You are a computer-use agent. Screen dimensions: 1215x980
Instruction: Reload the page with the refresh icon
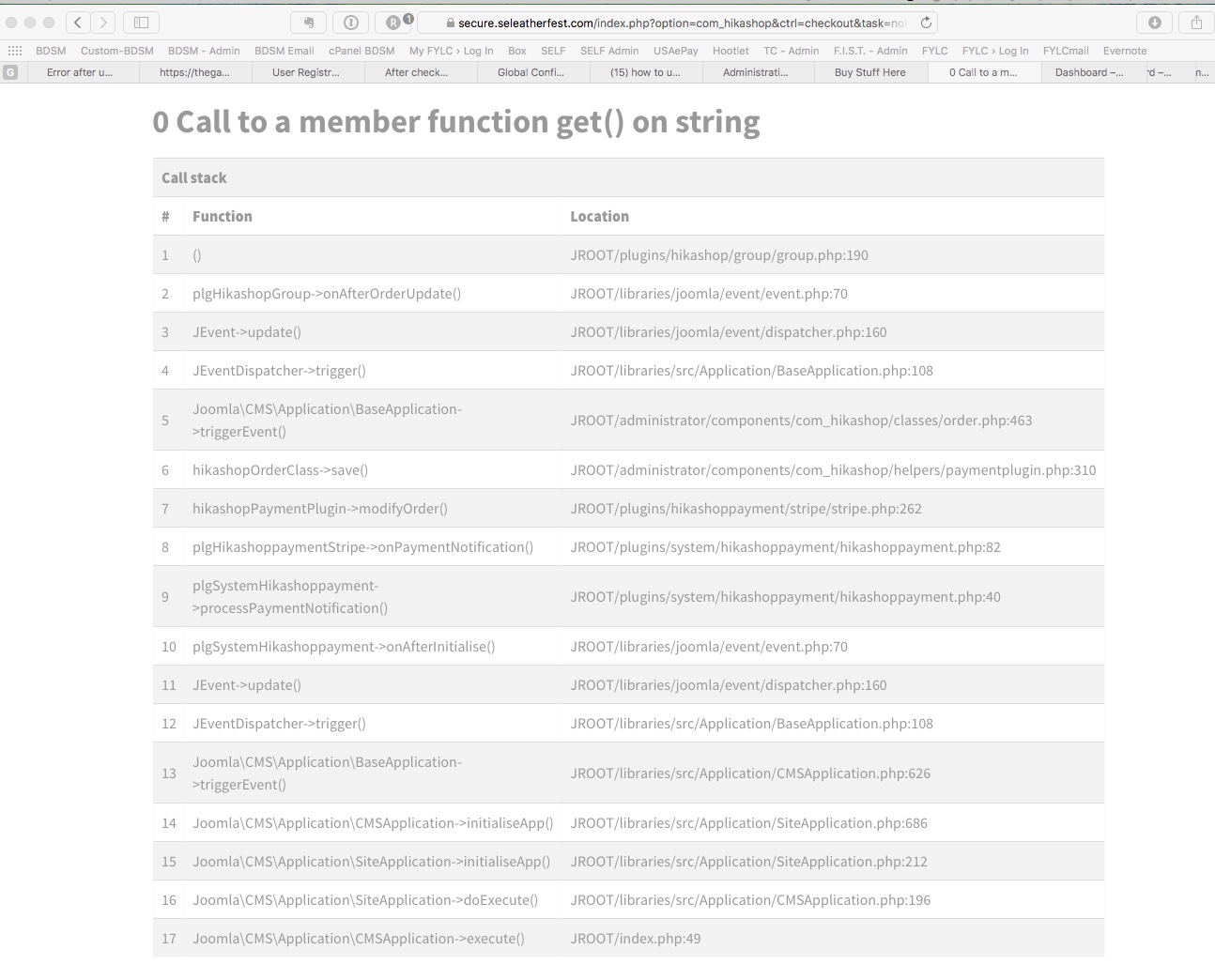point(926,23)
